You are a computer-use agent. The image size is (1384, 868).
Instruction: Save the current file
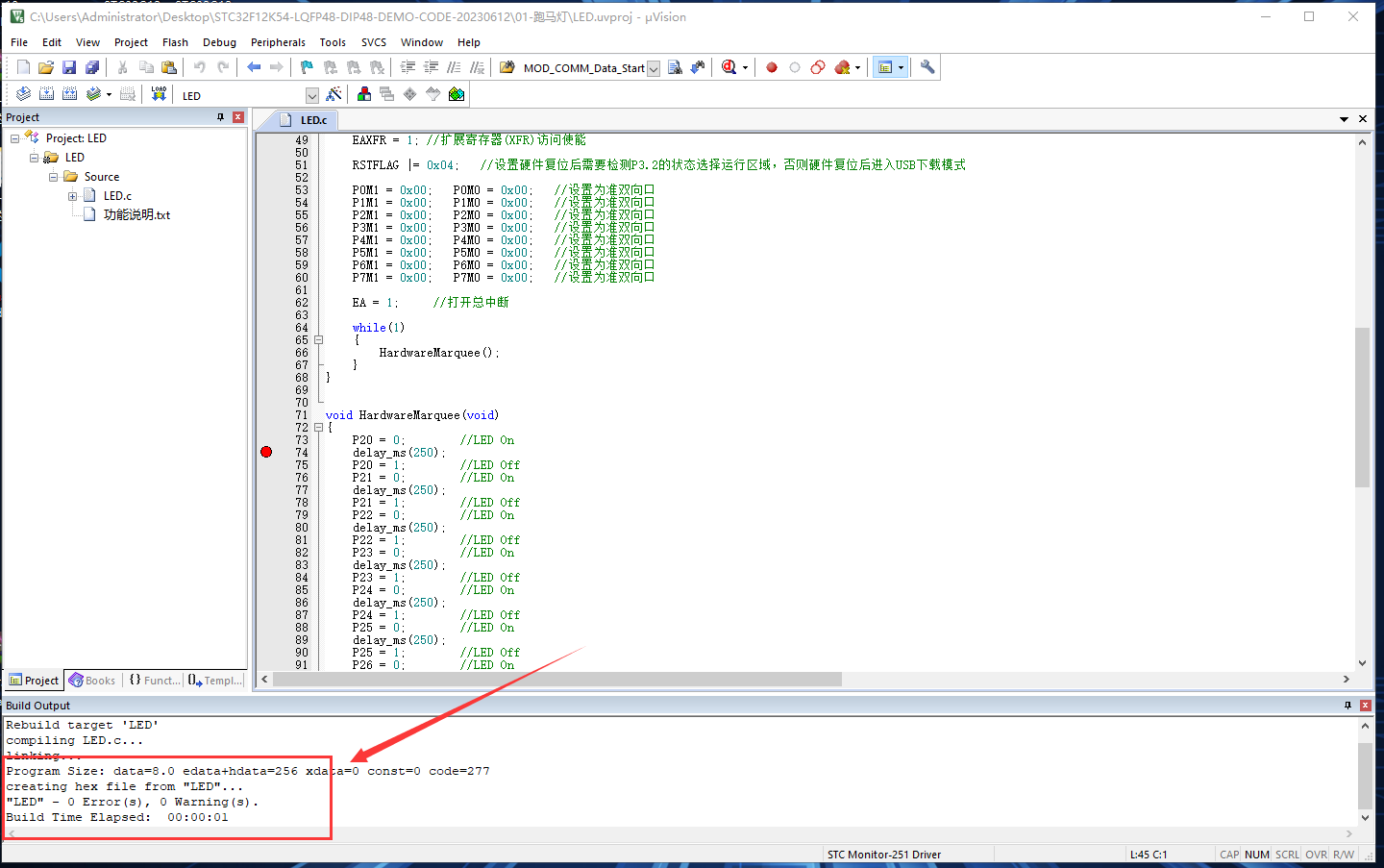tap(68, 67)
